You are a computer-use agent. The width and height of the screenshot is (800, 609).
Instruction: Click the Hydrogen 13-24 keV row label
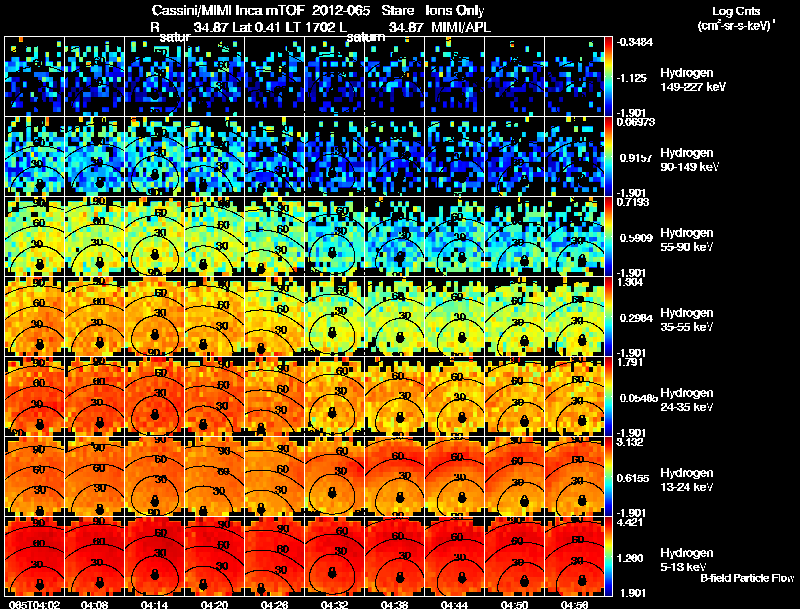click(x=687, y=480)
